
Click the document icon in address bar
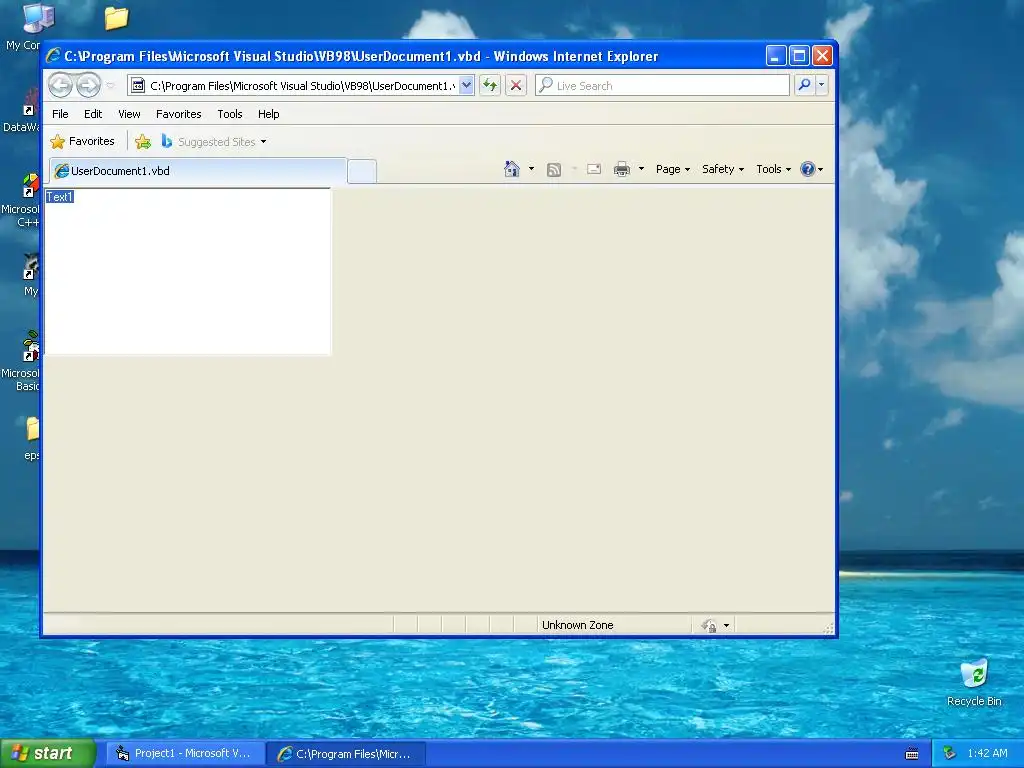coord(138,86)
